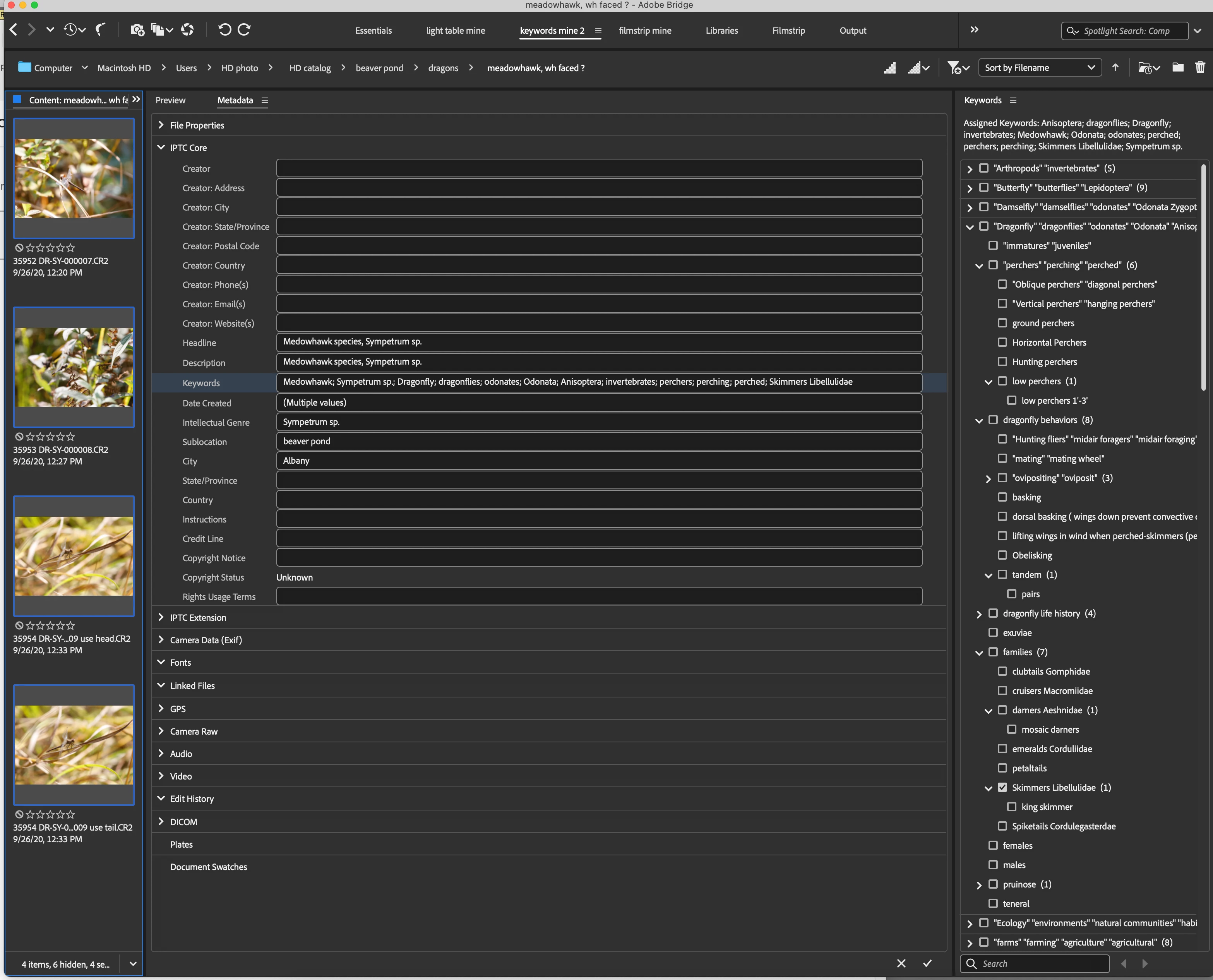Click the create new folder icon

[x=1178, y=67]
